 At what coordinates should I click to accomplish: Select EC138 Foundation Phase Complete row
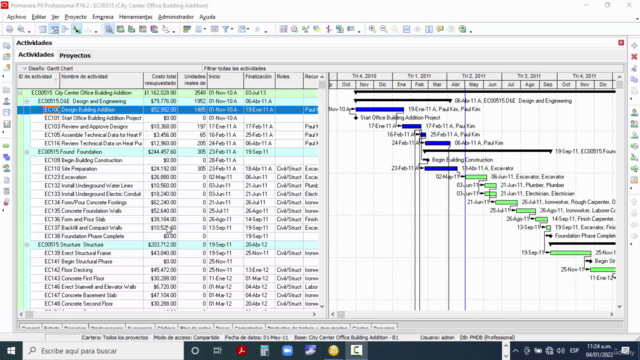(x=168, y=236)
